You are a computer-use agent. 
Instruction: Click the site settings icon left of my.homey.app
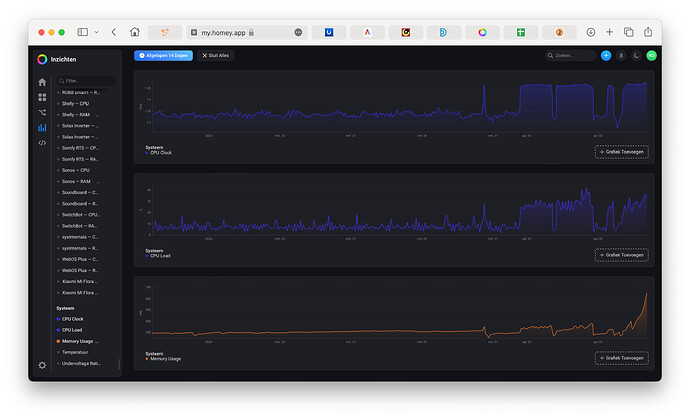[194, 33]
